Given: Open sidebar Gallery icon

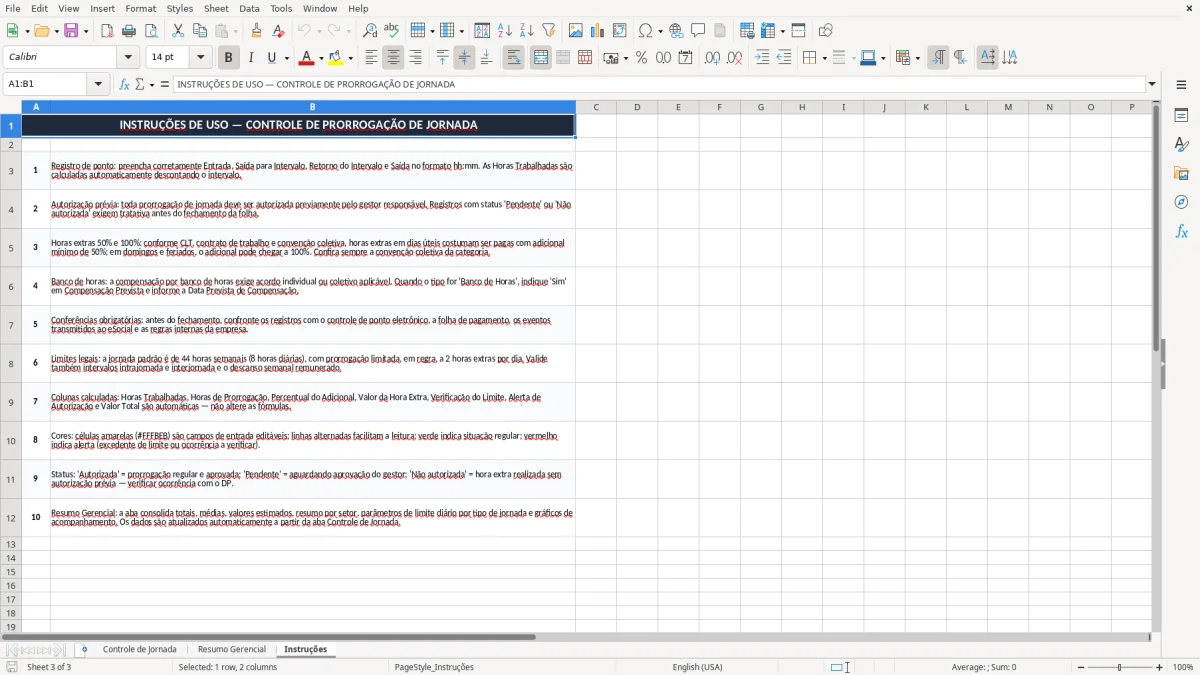Looking at the screenshot, I should (1181, 173).
